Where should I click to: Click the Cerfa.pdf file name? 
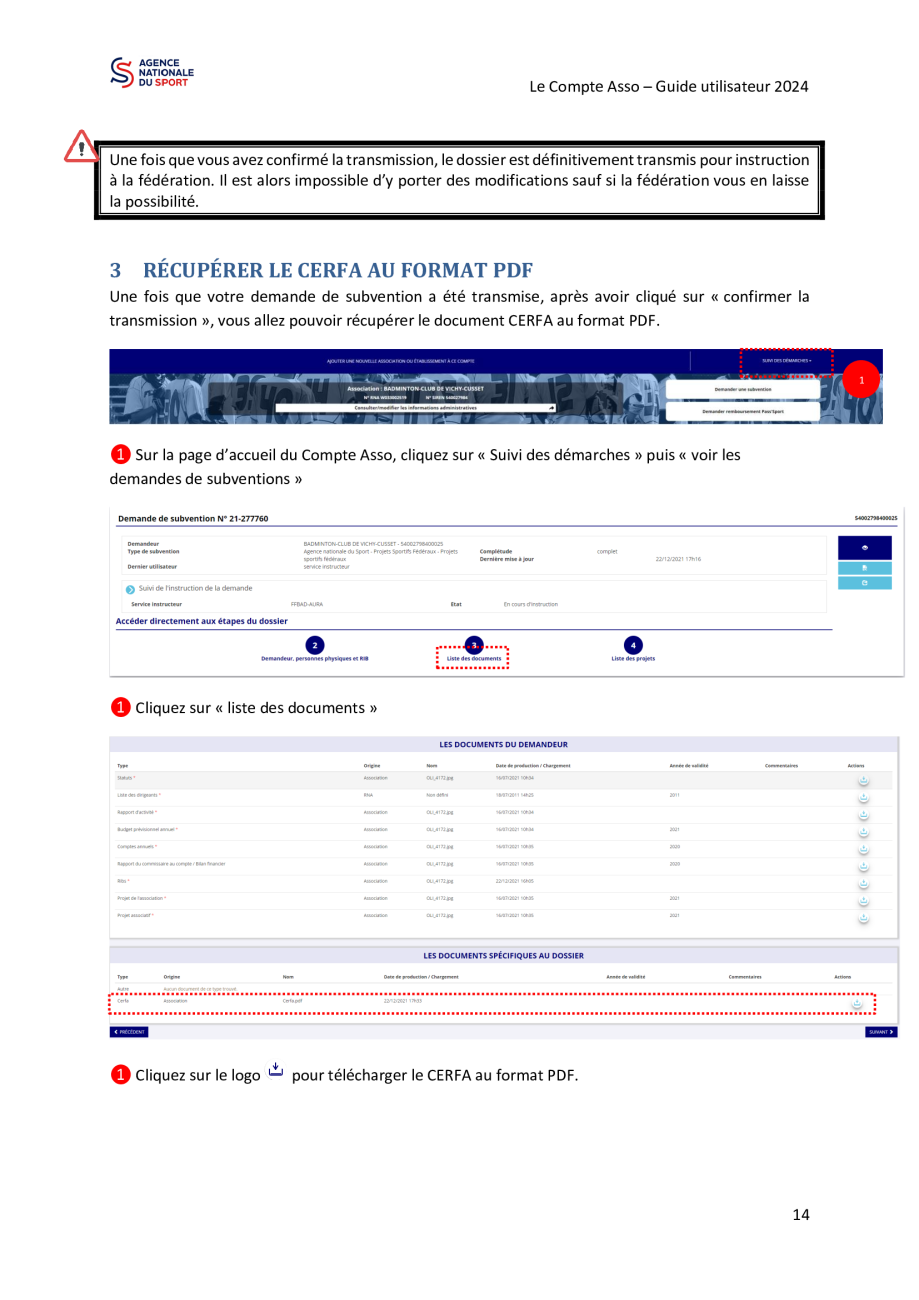coord(293,1000)
